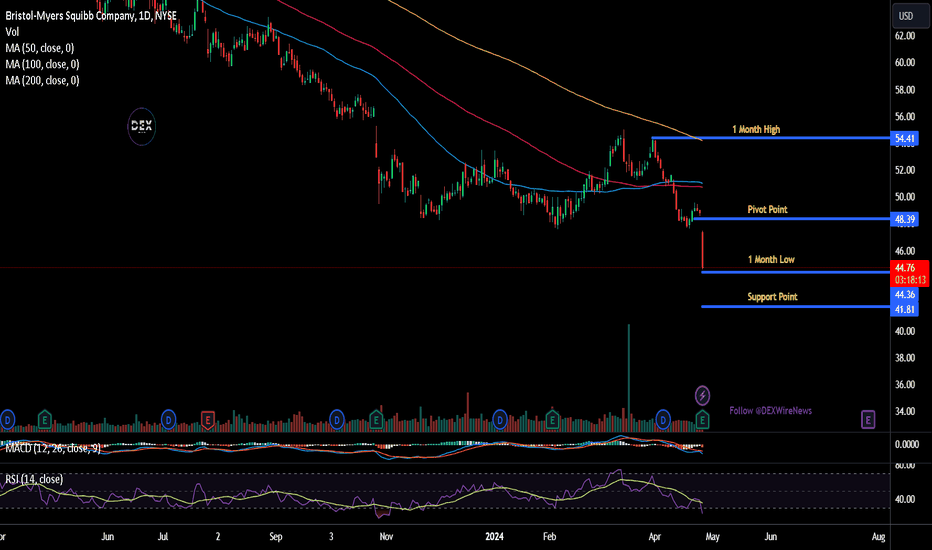Click the 54.41 price label
Viewport: 932px width, 550px height.
[905, 139]
